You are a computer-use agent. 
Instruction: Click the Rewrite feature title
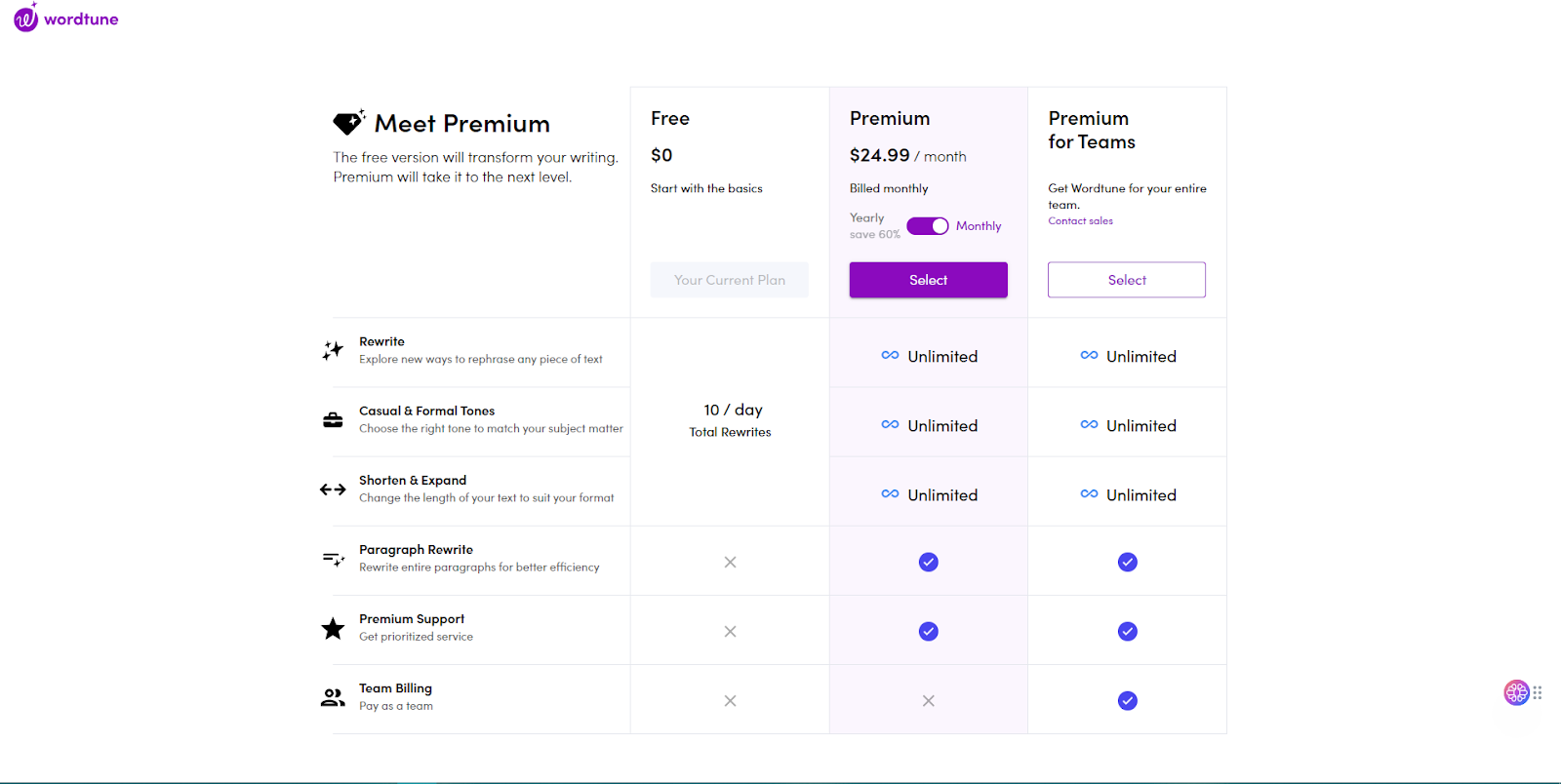pyautogui.click(x=381, y=341)
